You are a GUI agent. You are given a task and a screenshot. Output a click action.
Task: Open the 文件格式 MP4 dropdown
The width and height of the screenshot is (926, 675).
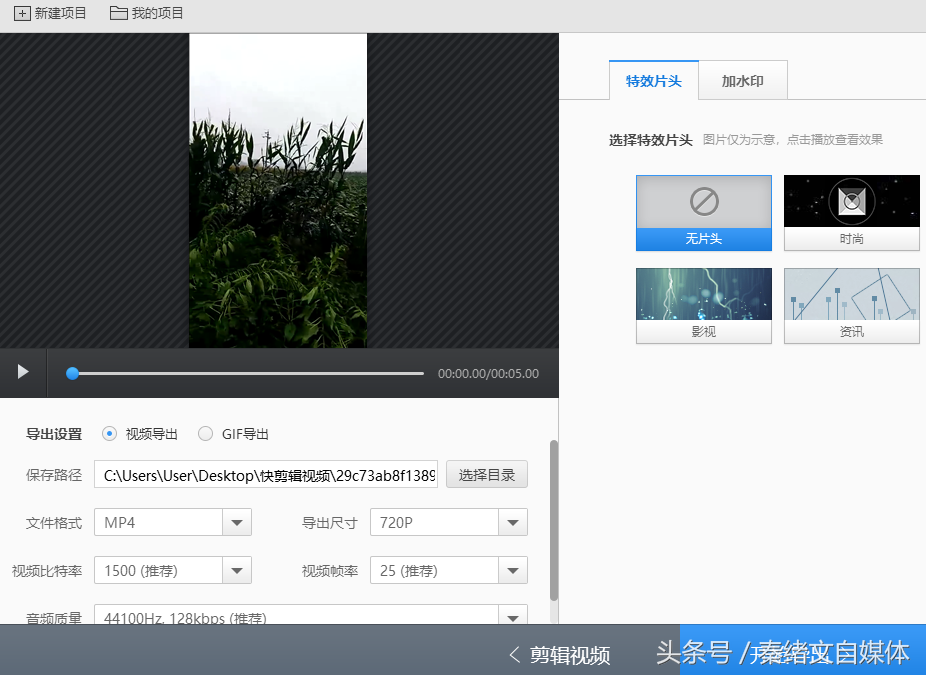point(236,522)
